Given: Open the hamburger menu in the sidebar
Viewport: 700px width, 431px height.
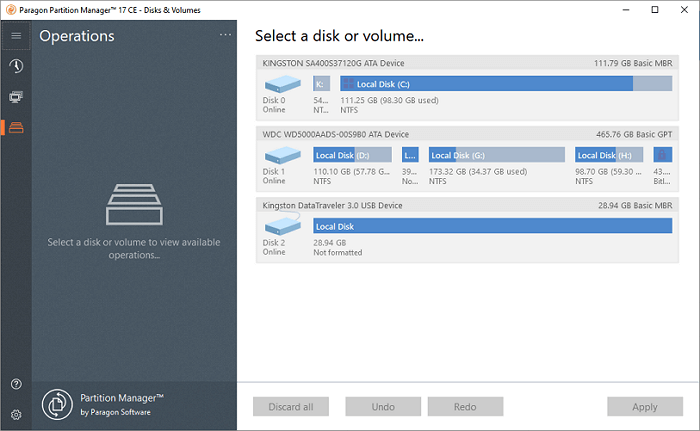Looking at the screenshot, I should pos(16,36).
